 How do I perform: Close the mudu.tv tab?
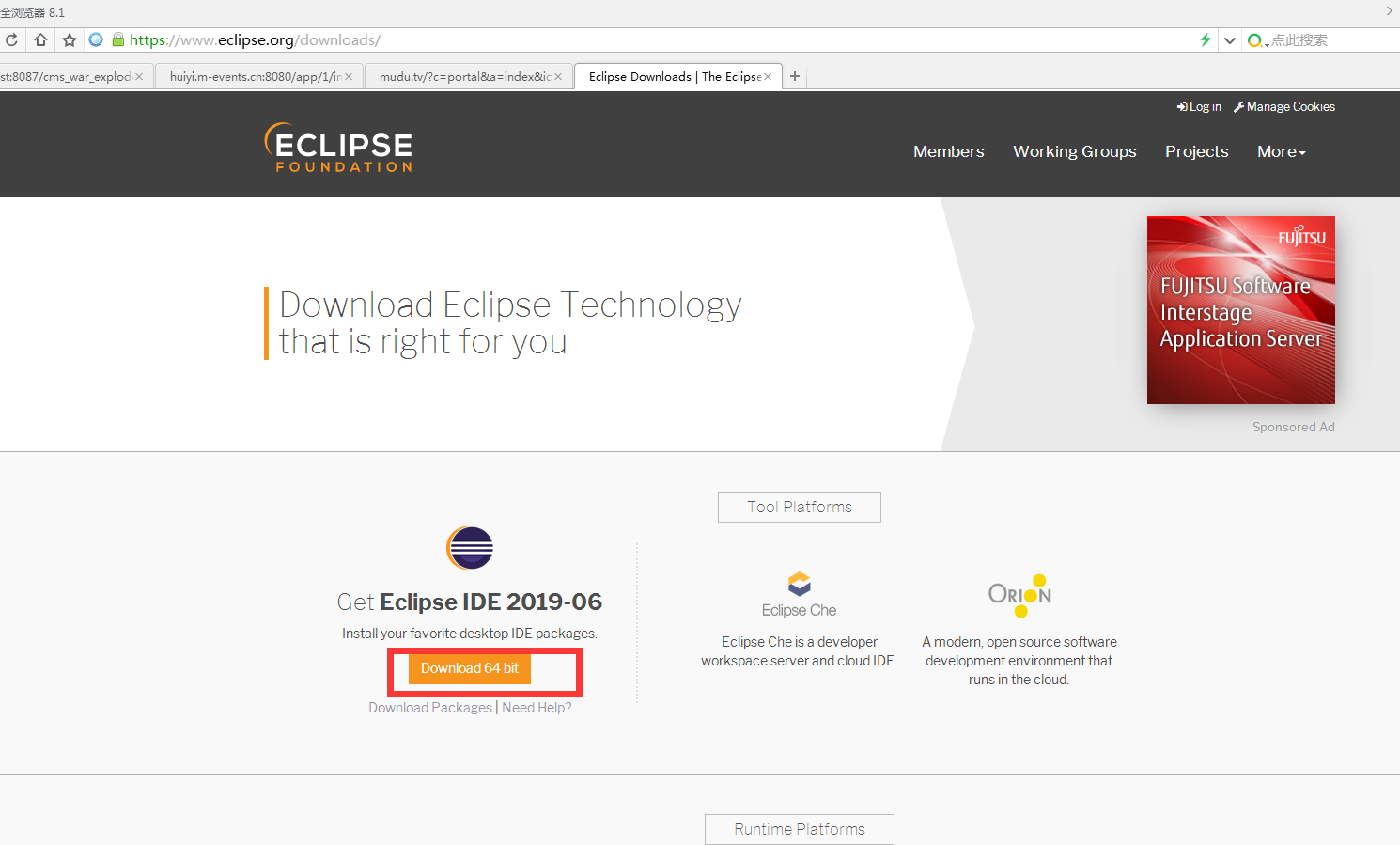pos(558,77)
